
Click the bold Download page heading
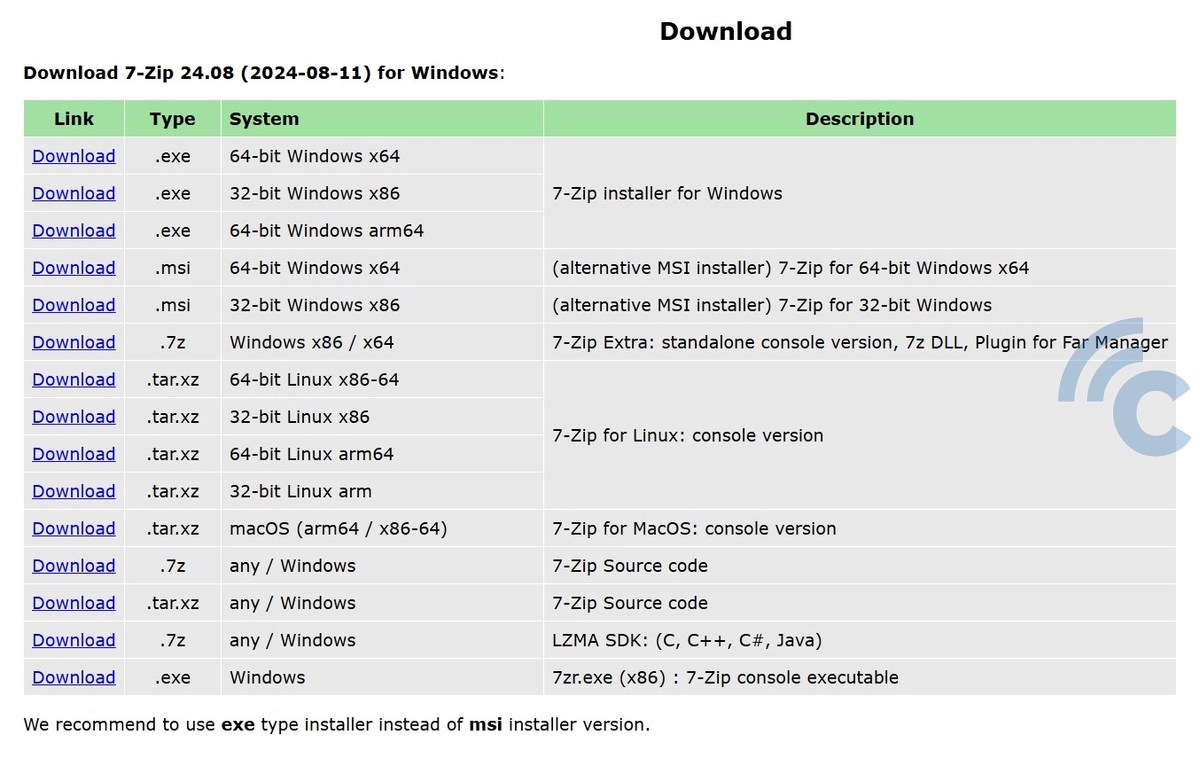click(726, 31)
